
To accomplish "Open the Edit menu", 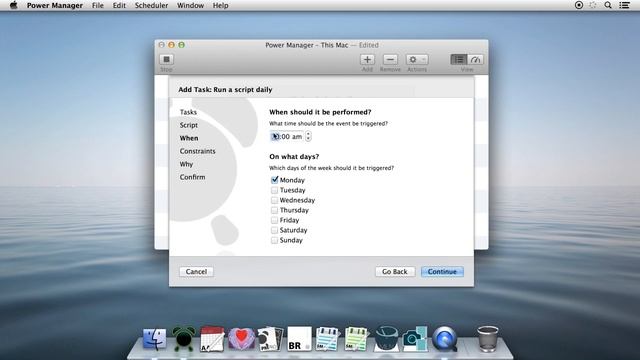I will (x=119, y=5).
